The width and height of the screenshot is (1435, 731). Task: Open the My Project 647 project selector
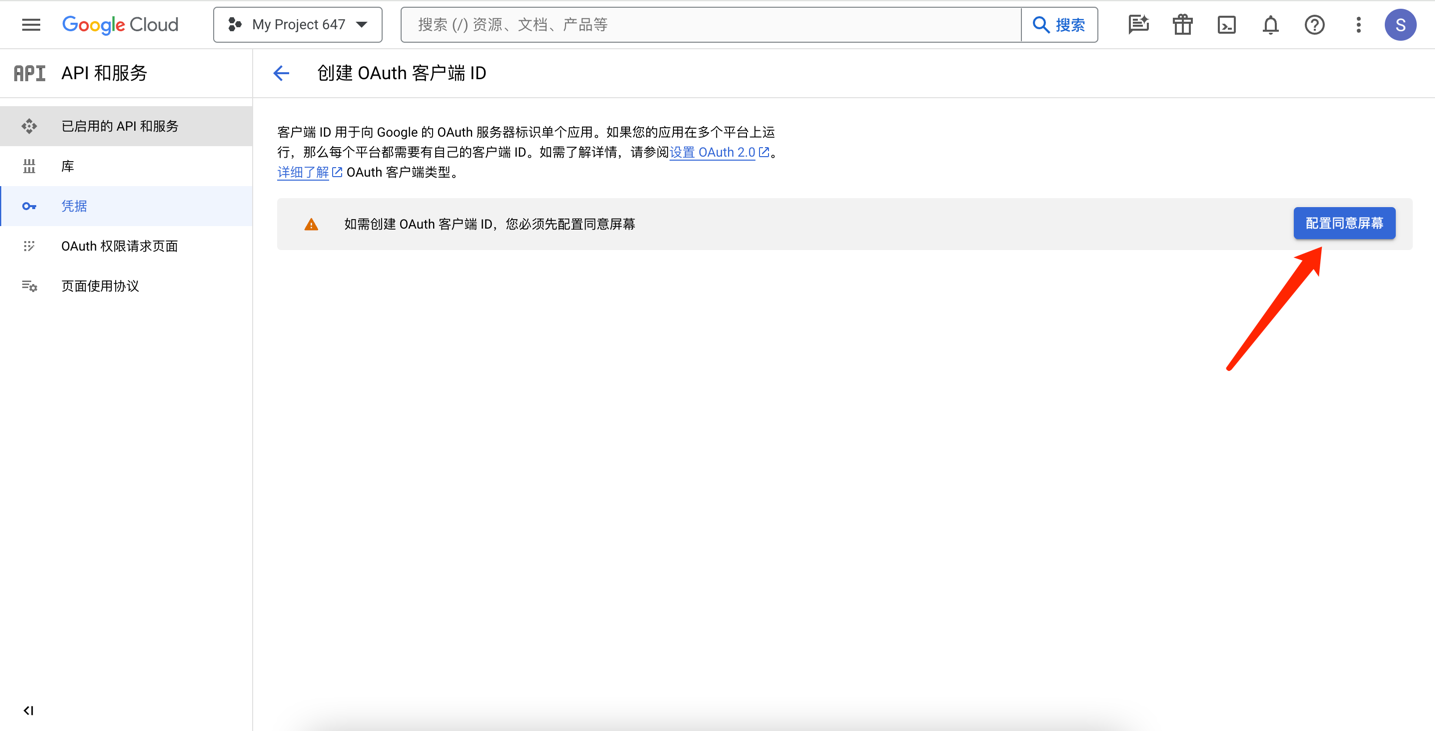pyautogui.click(x=298, y=24)
